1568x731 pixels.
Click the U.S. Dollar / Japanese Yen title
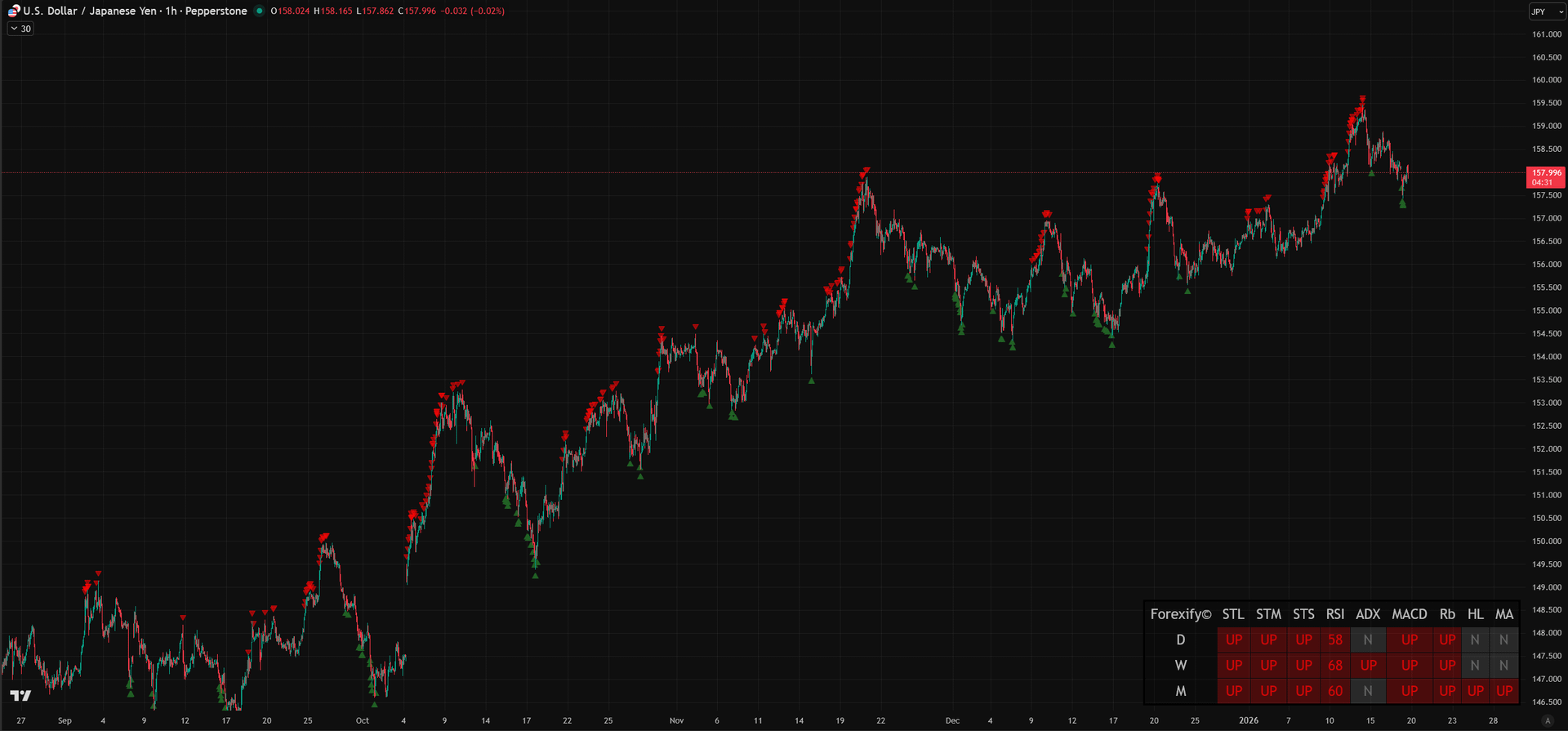(91, 11)
